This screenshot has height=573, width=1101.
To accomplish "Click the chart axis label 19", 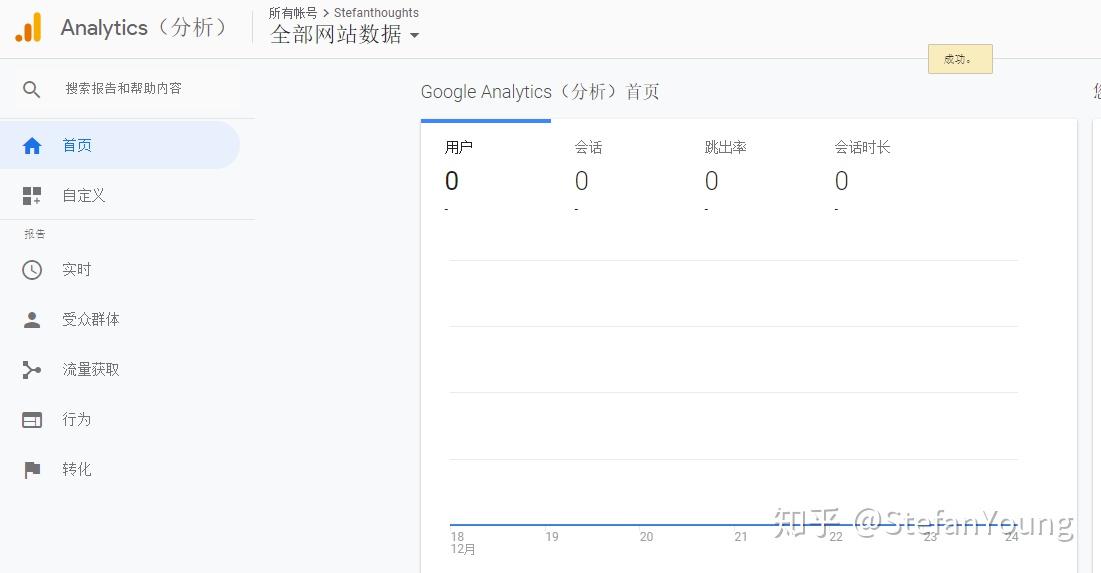I will coord(552,536).
